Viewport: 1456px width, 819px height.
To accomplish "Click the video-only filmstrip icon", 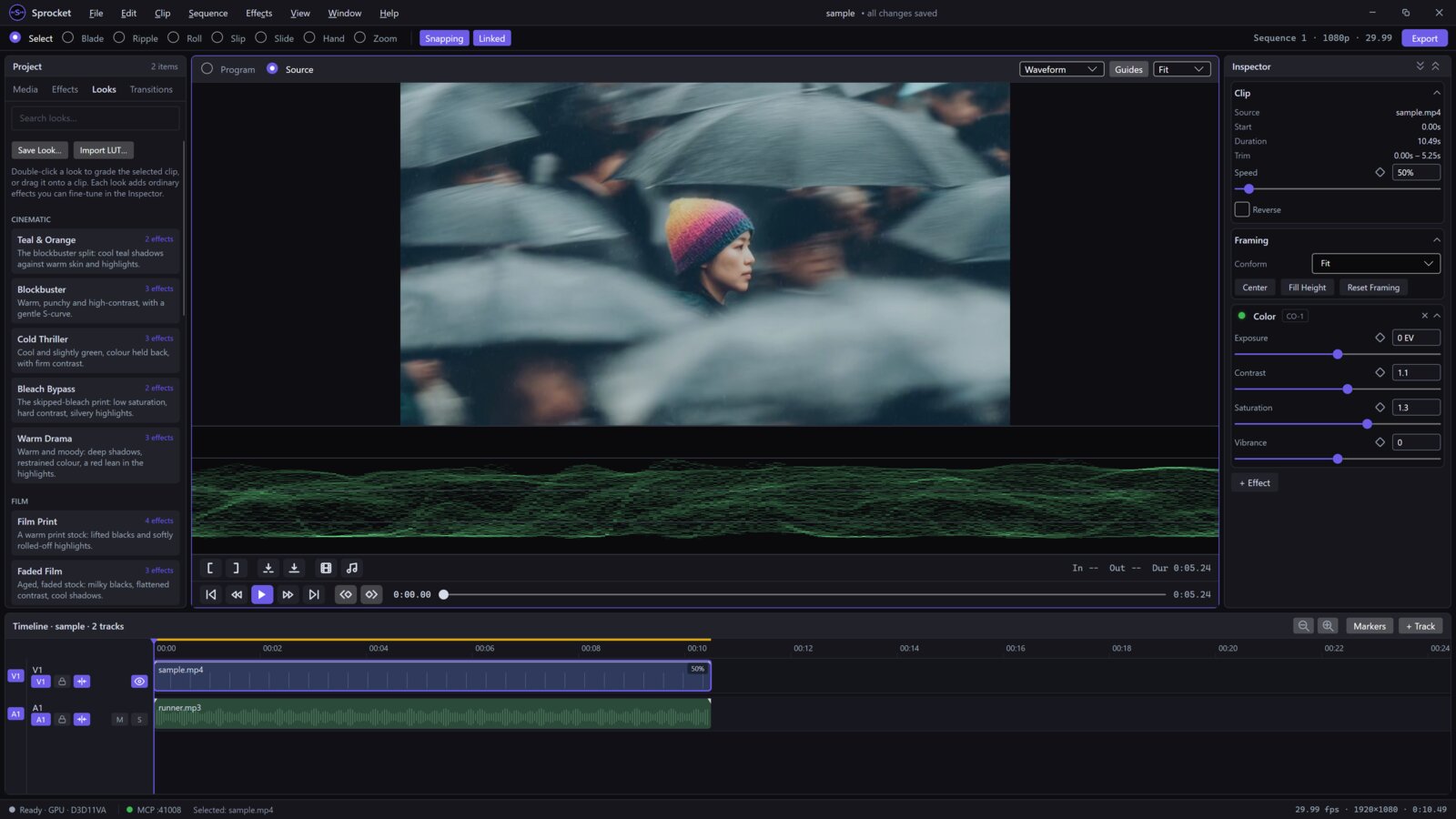I will [326, 568].
